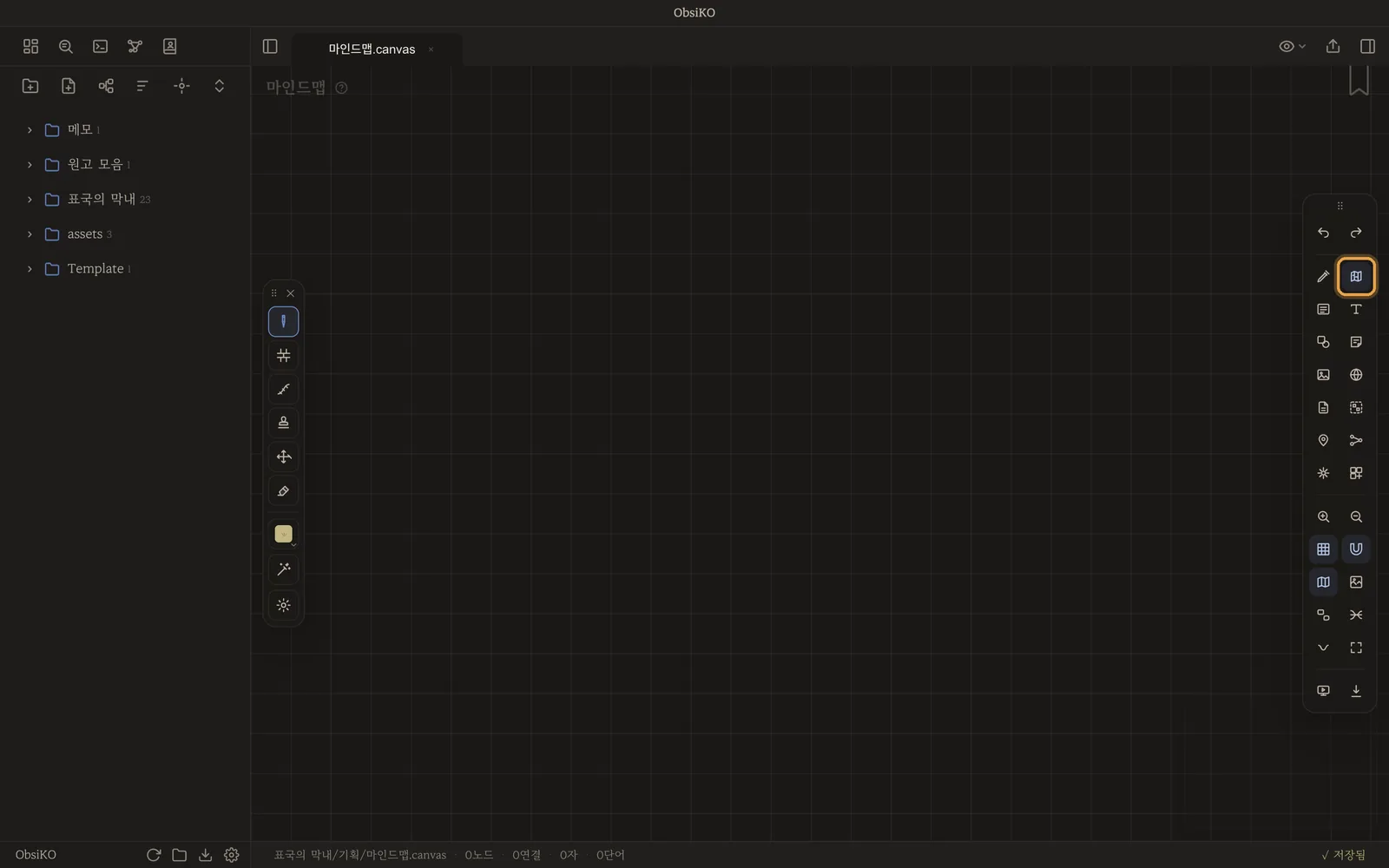Toggle the magnet snap button

1356,549
